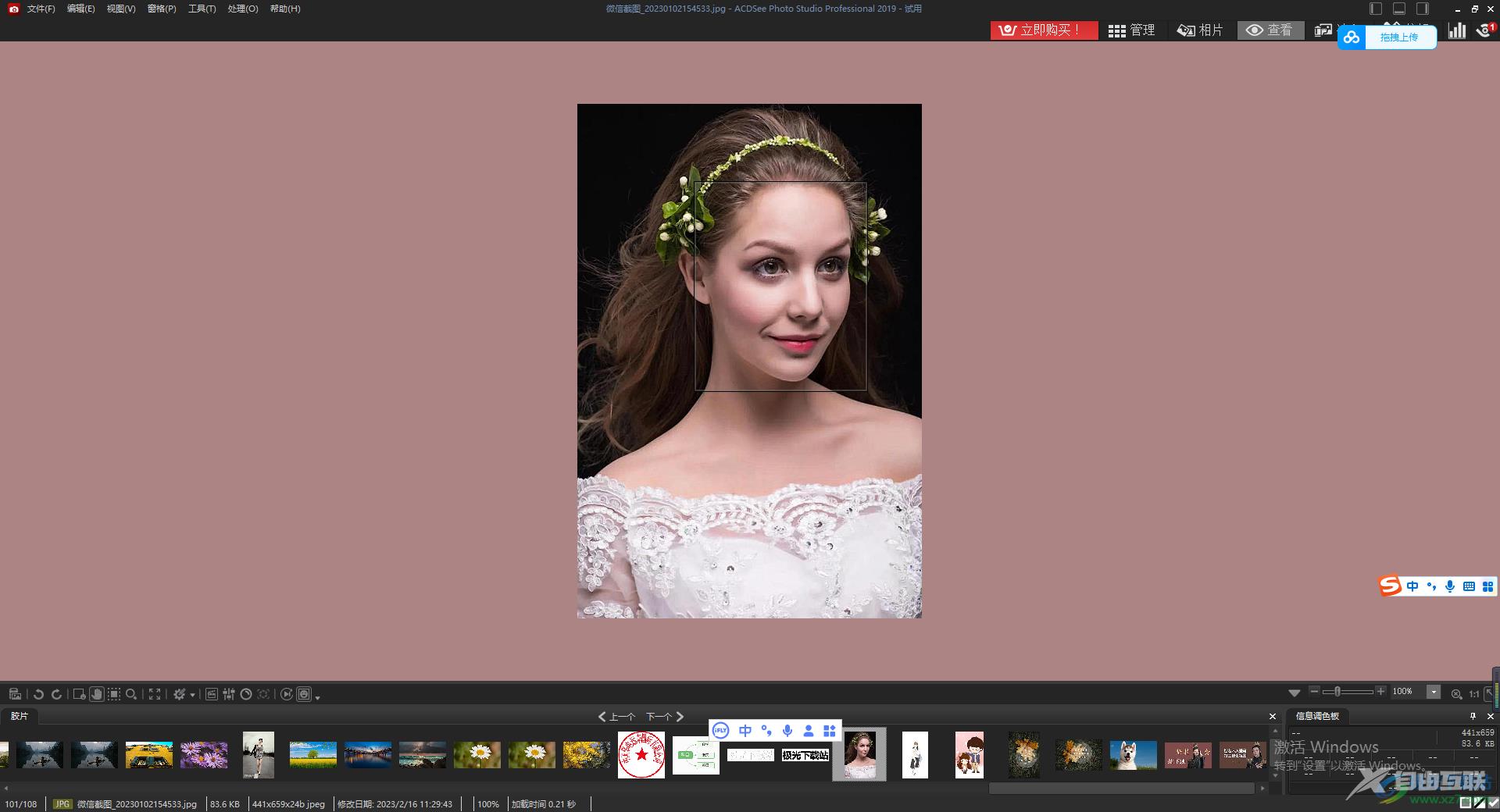Click the auto-focus target icon
The image size is (1500, 812).
(x=264, y=694)
